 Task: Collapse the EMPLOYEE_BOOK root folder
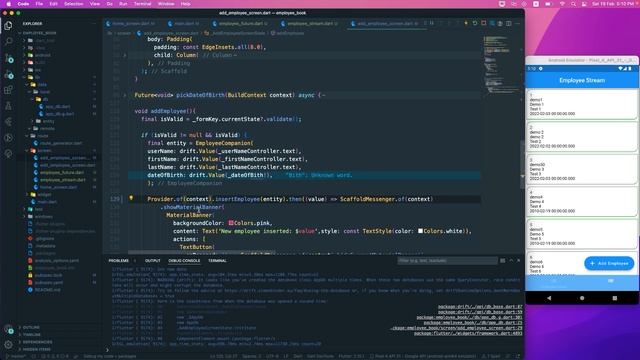click(39, 33)
